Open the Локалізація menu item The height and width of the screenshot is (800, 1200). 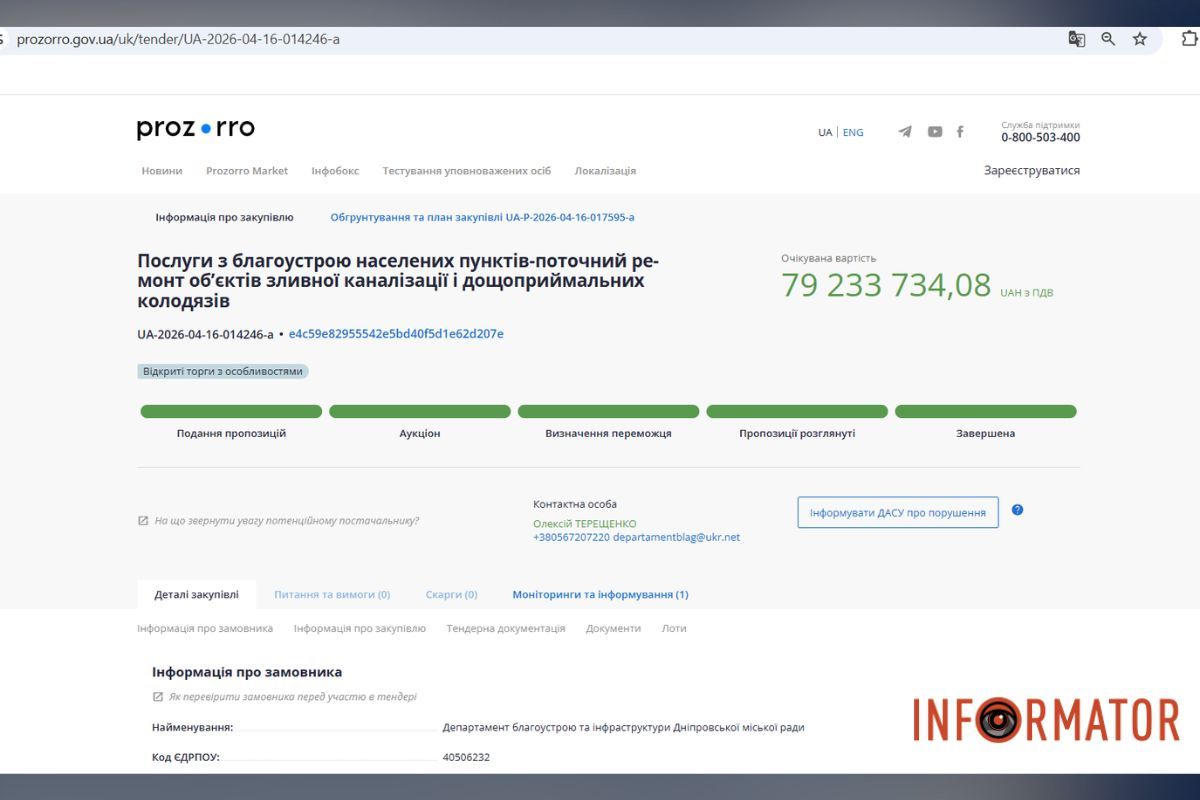pyautogui.click(x=605, y=171)
